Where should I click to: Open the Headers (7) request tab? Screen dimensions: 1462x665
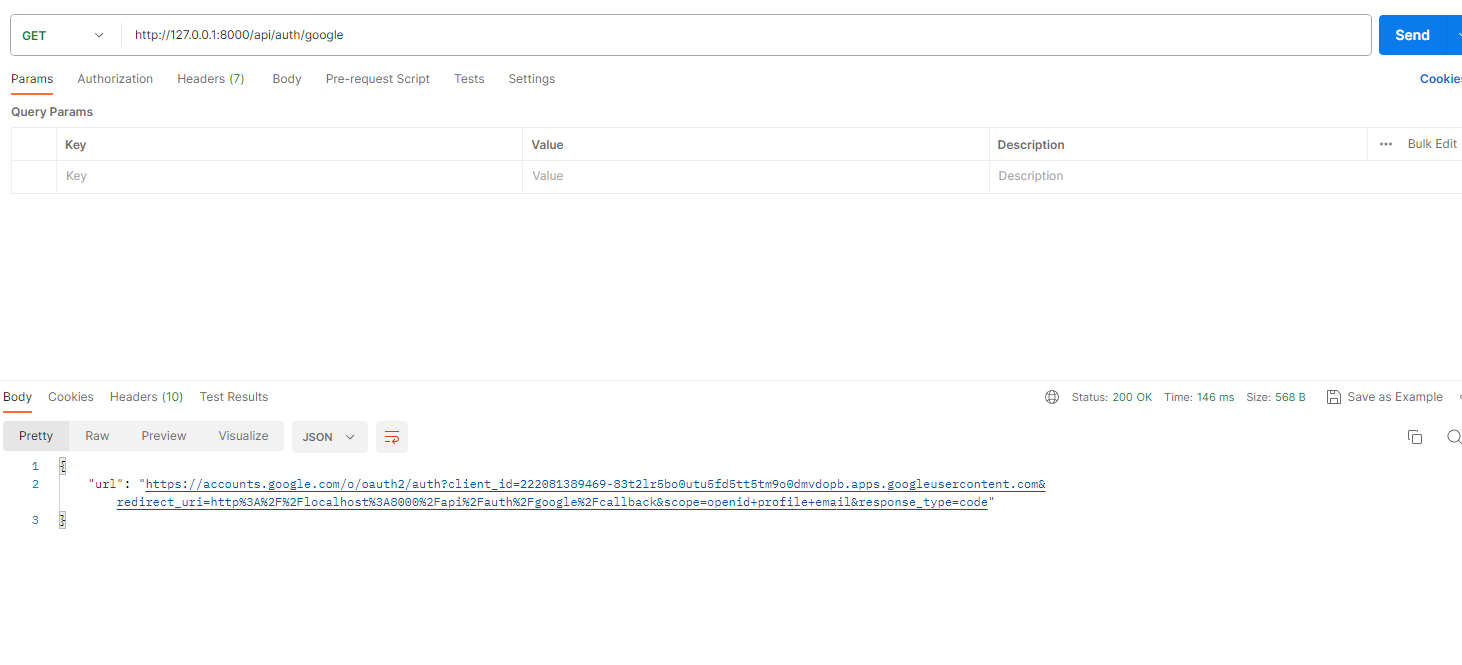pyautogui.click(x=211, y=79)
